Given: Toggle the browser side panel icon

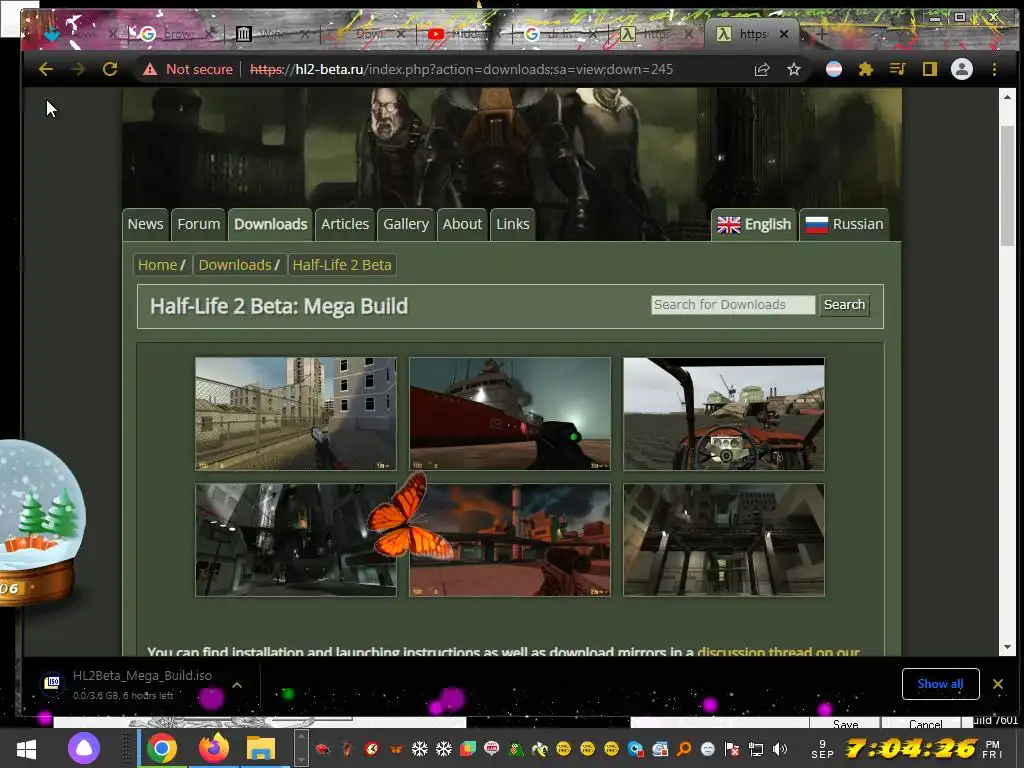Looking at the screenshot, I should coord(930,69).
